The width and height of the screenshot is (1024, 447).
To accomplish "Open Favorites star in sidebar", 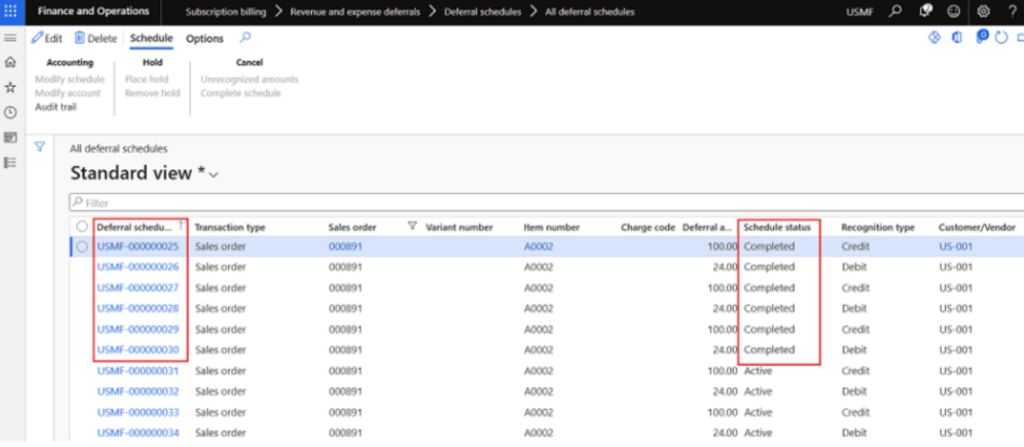I will pyautogui.click(x=11, y=87).
